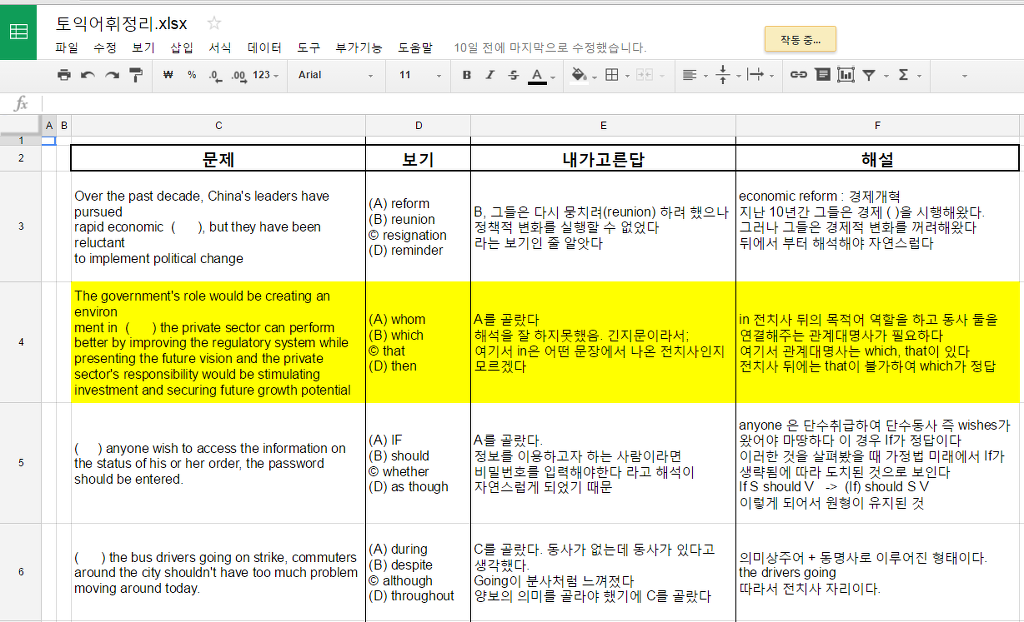Screen dimensions: 1024x622
Task: Open the text wrapping dropdown
Action: point(760,75)
